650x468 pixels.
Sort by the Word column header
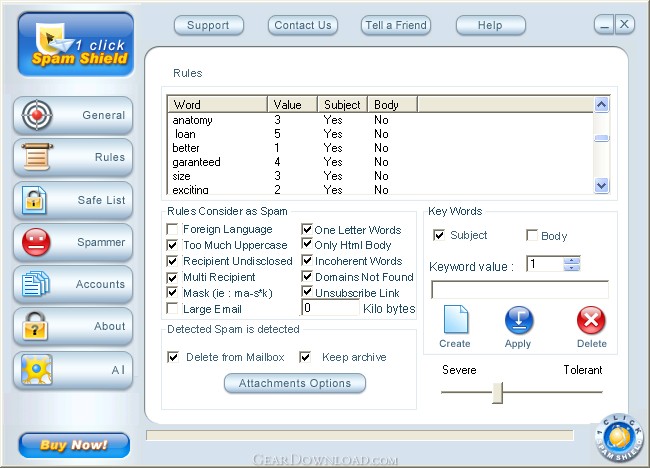pos(217,104)
